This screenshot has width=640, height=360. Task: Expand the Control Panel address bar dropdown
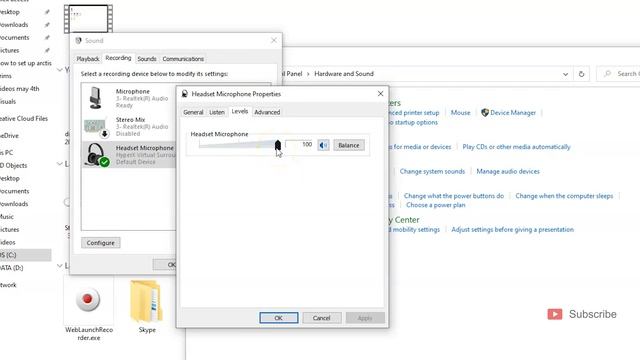(565, 74)
